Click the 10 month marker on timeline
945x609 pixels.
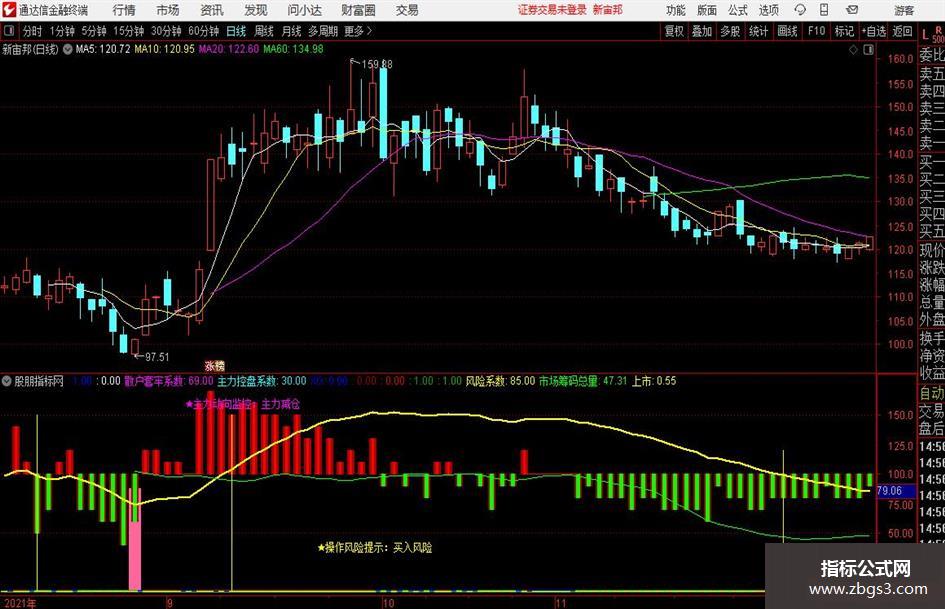(x=388, y=602)
